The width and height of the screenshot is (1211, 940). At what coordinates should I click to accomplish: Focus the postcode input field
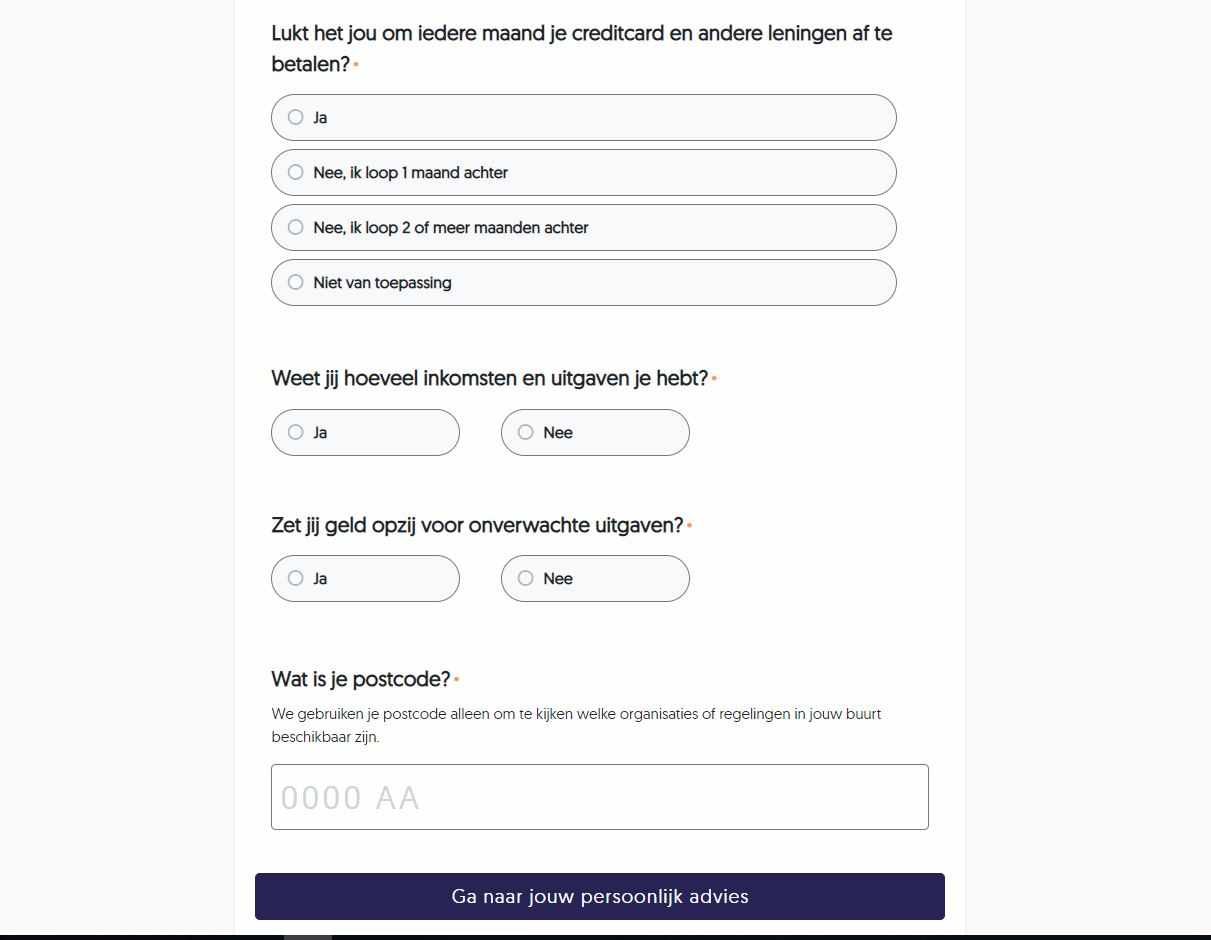click(600, 797)
